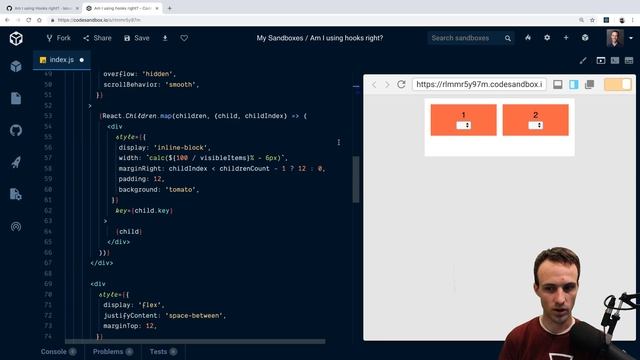Refresh the preview browser

coord(401,84)
